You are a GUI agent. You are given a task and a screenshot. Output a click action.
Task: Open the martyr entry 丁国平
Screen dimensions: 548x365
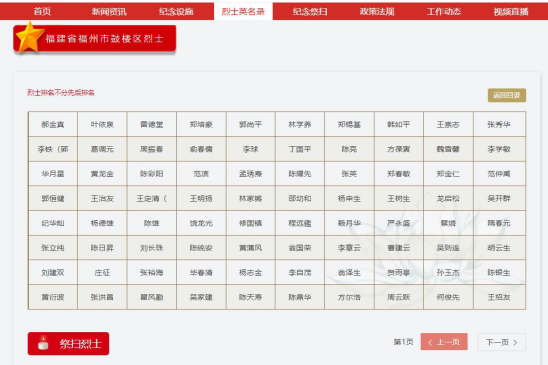[x=300, y=149]
